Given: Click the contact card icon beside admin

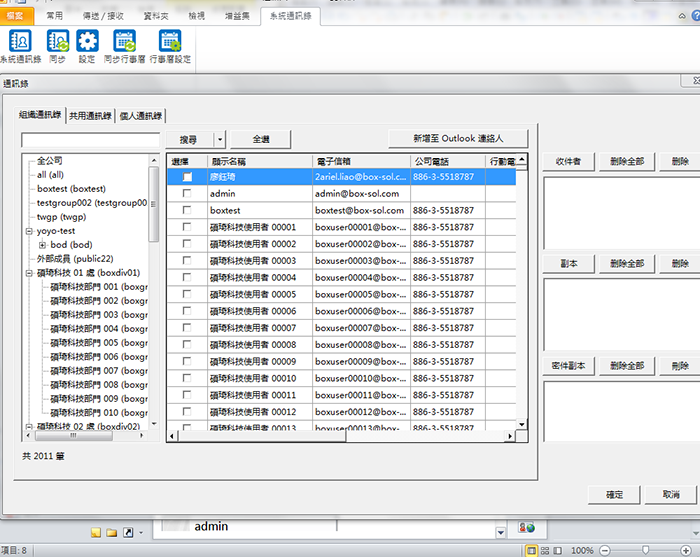Looking at the screenshot, I should click(x=527, y=528).
